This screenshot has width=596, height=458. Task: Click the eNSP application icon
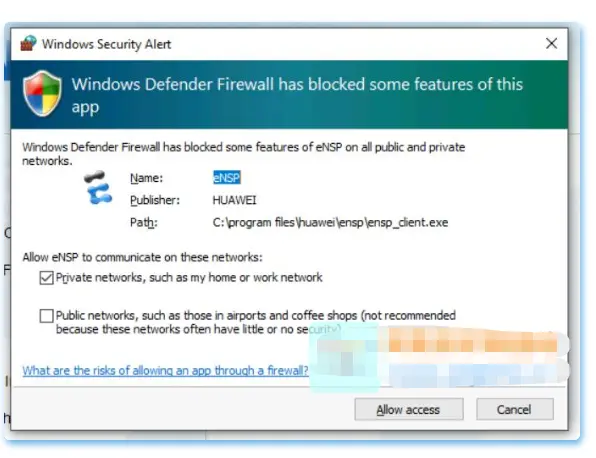point(98,188)
